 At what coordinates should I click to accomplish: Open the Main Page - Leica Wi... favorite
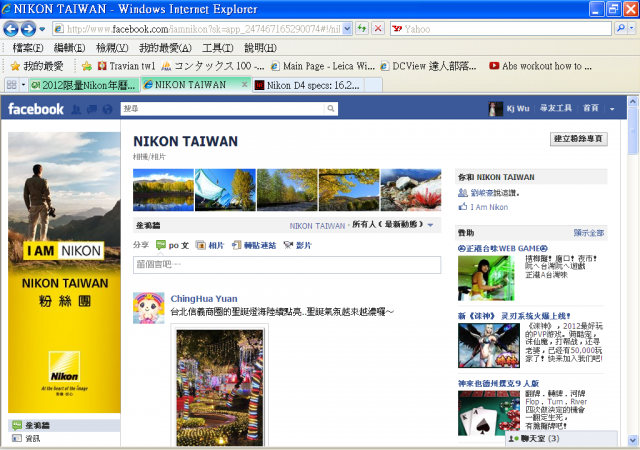(x=322, y=66)
